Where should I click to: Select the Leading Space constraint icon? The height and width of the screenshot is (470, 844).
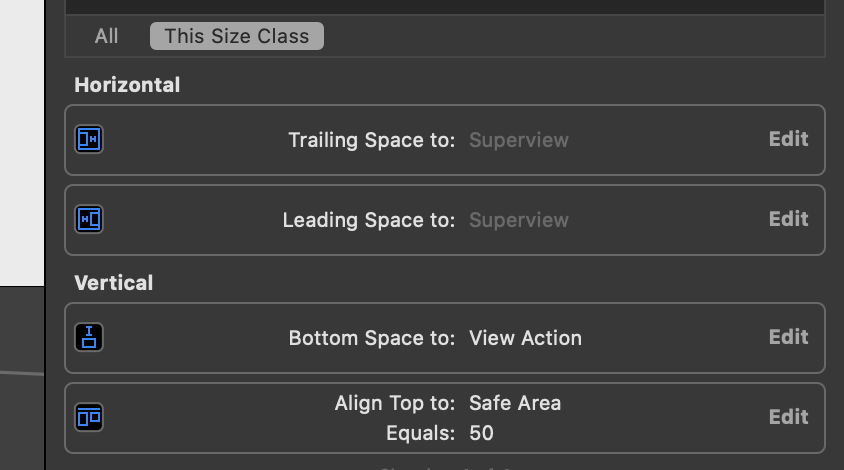click(x=89, y=219)
